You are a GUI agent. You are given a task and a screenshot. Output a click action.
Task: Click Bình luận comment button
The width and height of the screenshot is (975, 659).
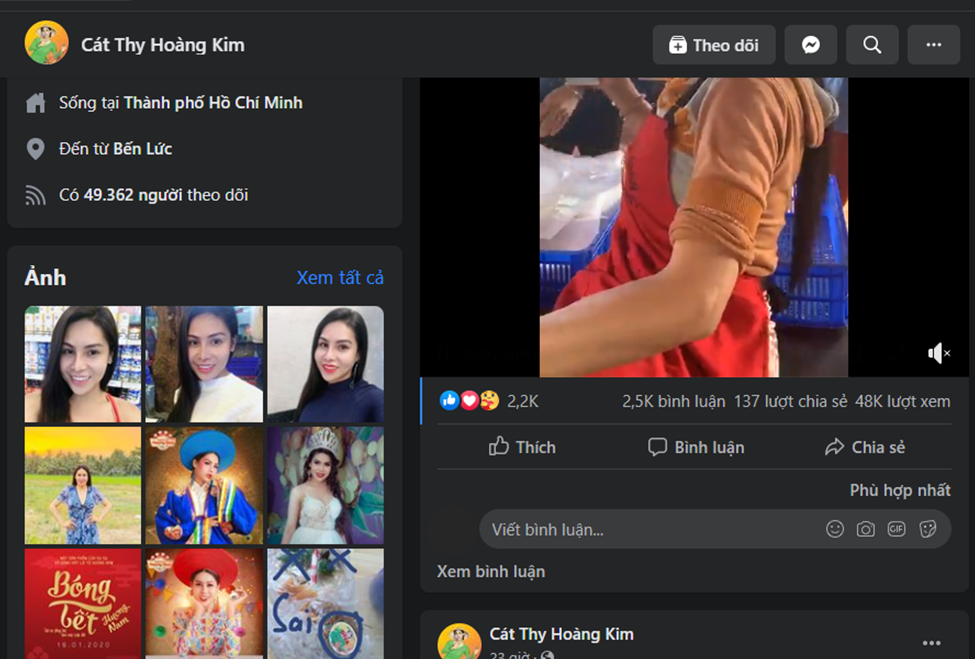click(x=696, y=447)
